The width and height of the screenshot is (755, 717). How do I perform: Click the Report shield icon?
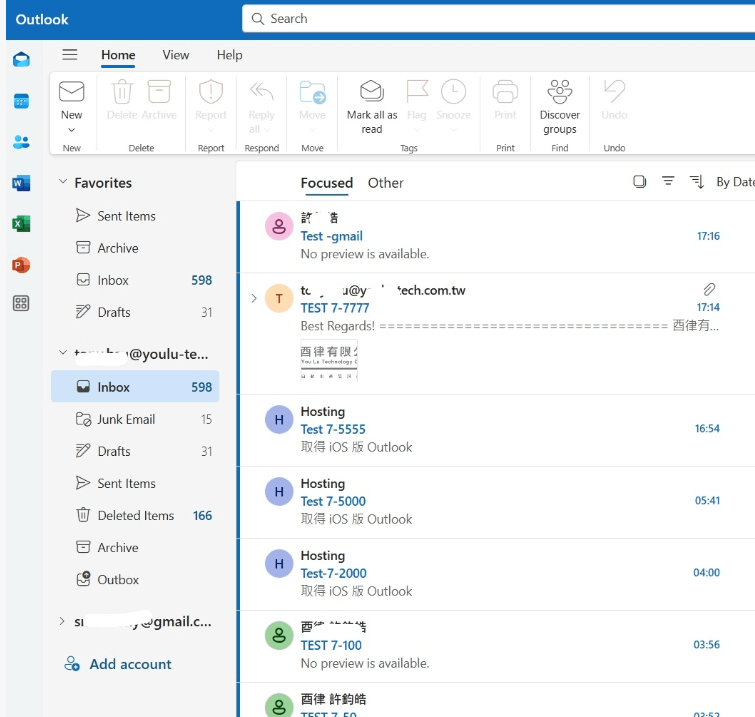coord(211,91)
